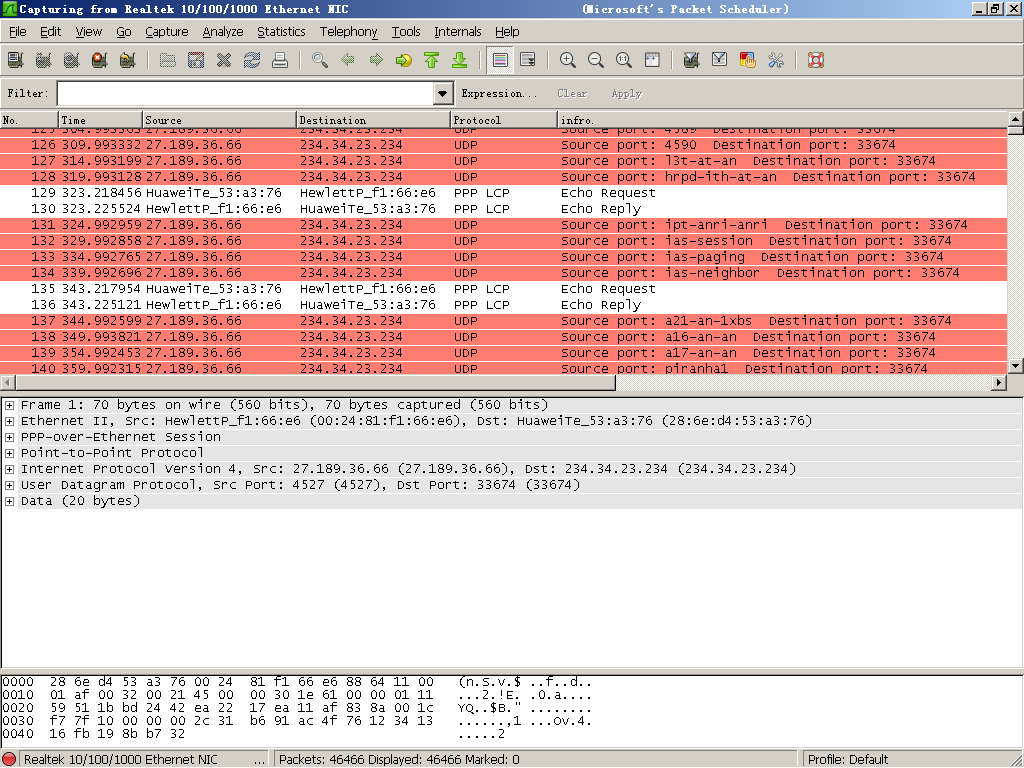Sort by the Destination column header
1024x768 pixels.
[x=374, y=120]
